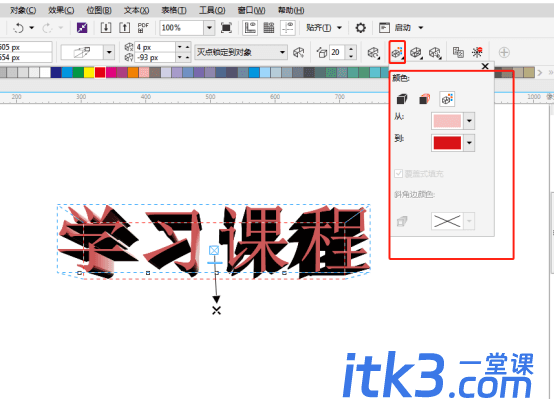
Task: Click the extrude handle box at text center
Action: click(x=214, y=250)
